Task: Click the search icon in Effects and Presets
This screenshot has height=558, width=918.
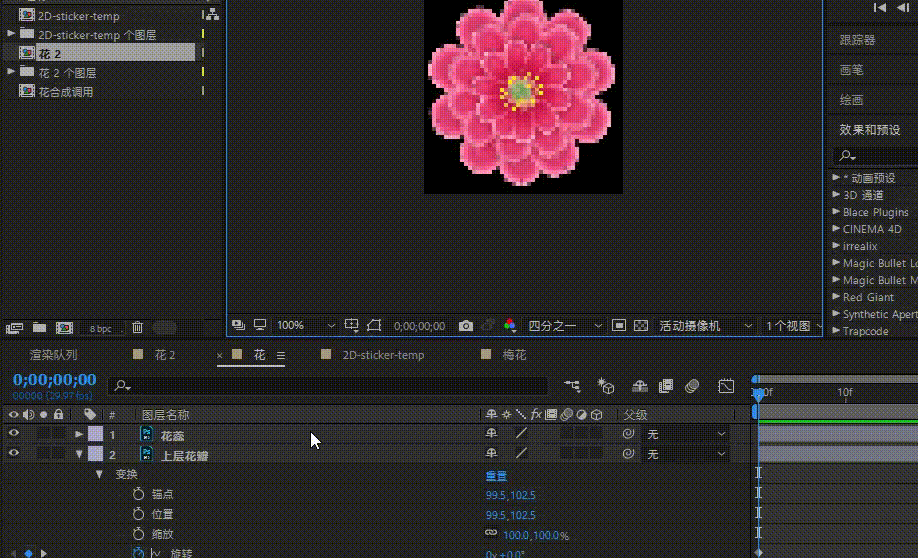Action: tap(847, 156)
